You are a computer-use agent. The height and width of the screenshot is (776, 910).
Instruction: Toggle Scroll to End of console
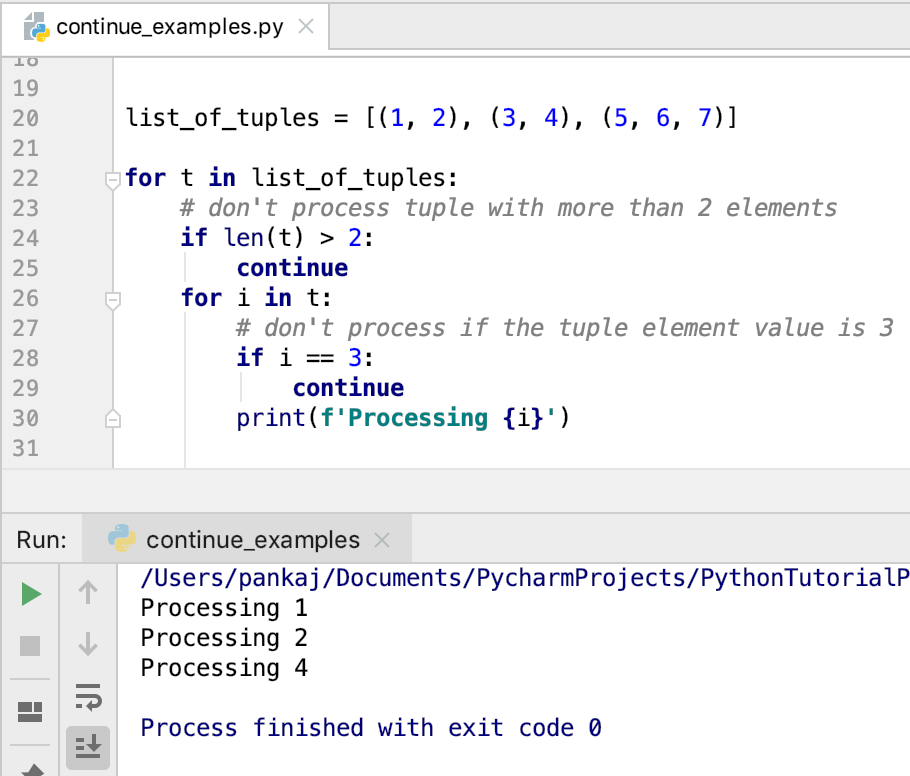[88, 746]
